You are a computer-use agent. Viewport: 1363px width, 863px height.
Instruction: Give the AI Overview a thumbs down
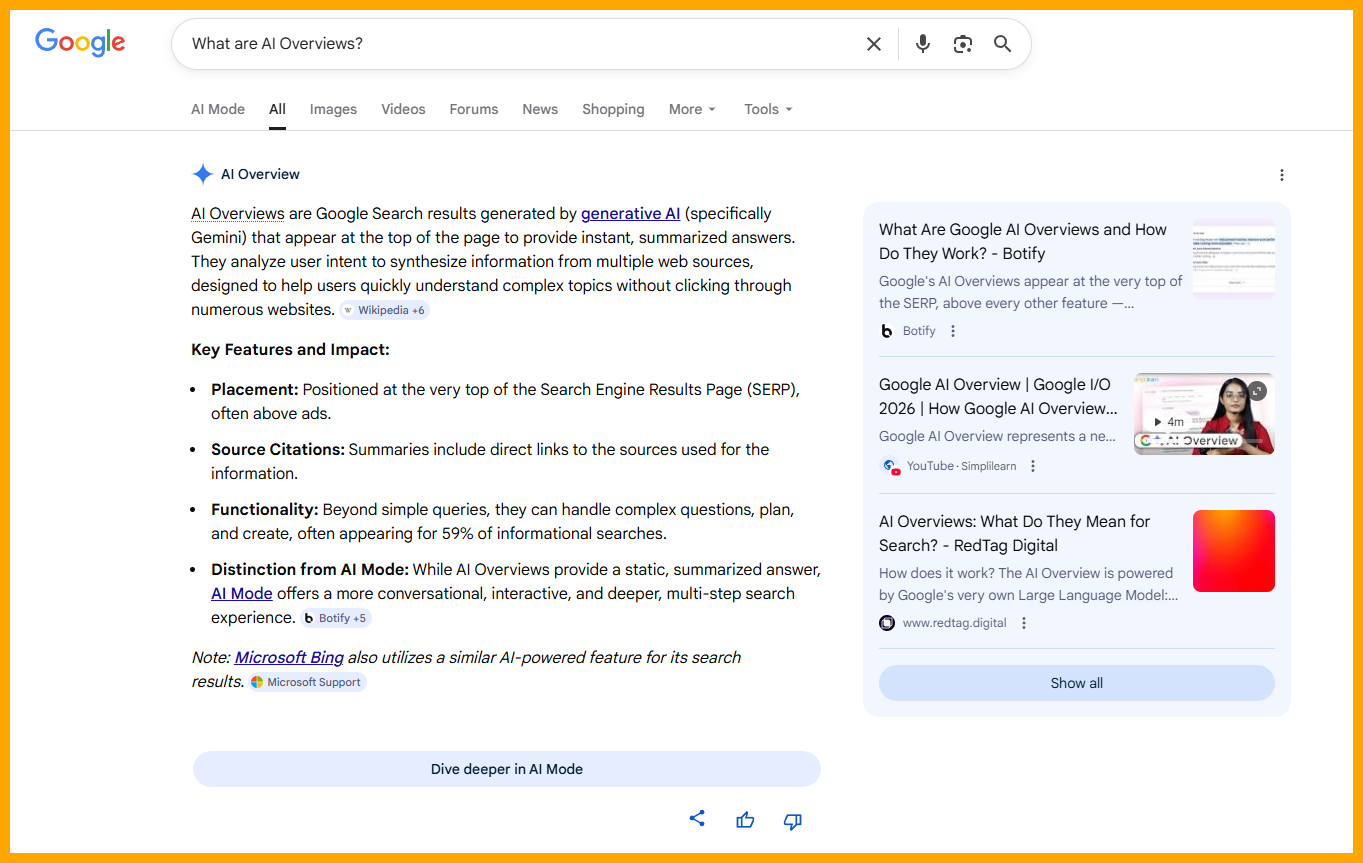click(793, 821)
